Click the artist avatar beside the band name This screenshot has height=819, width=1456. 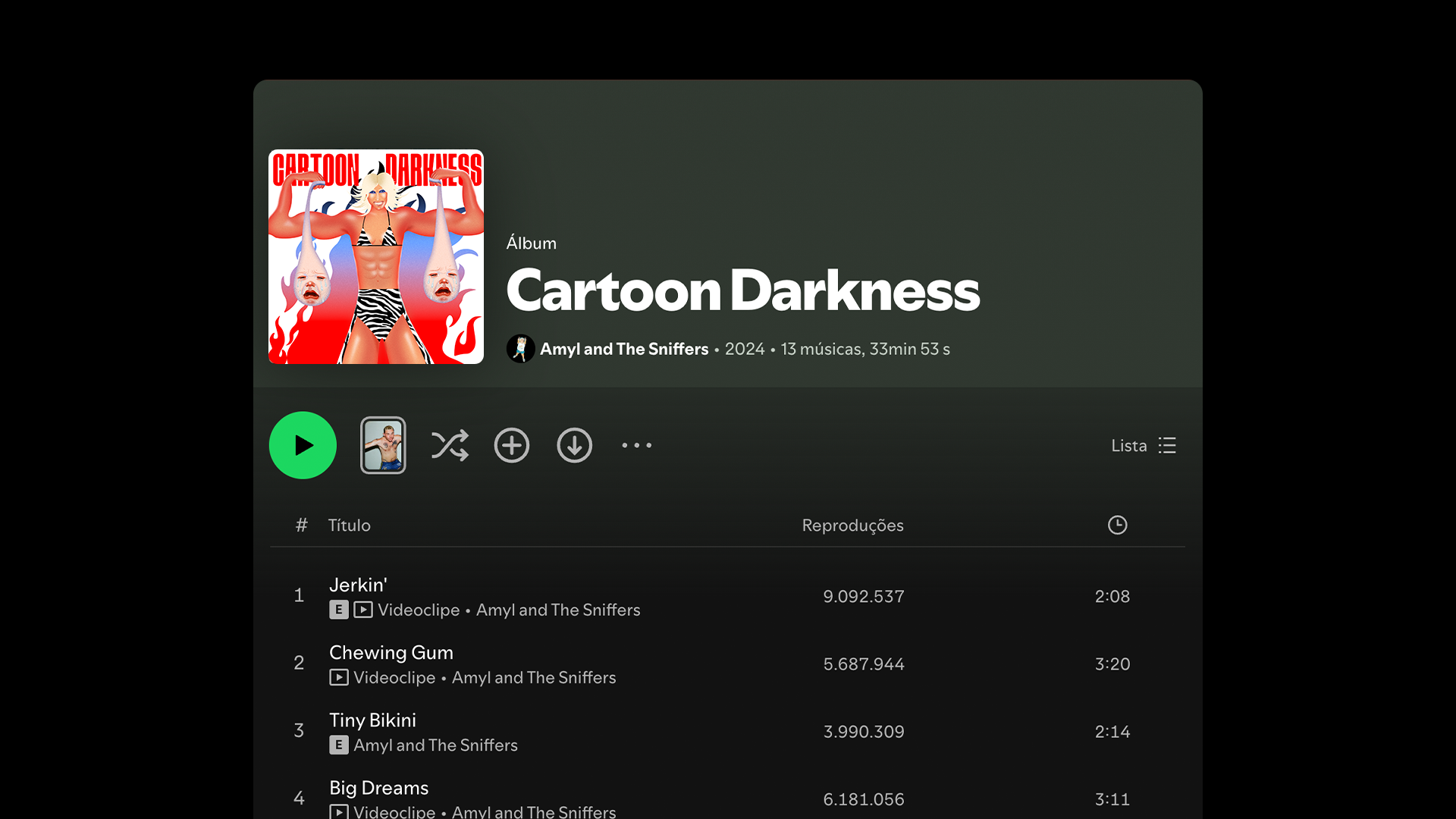[x=520, y=349]
